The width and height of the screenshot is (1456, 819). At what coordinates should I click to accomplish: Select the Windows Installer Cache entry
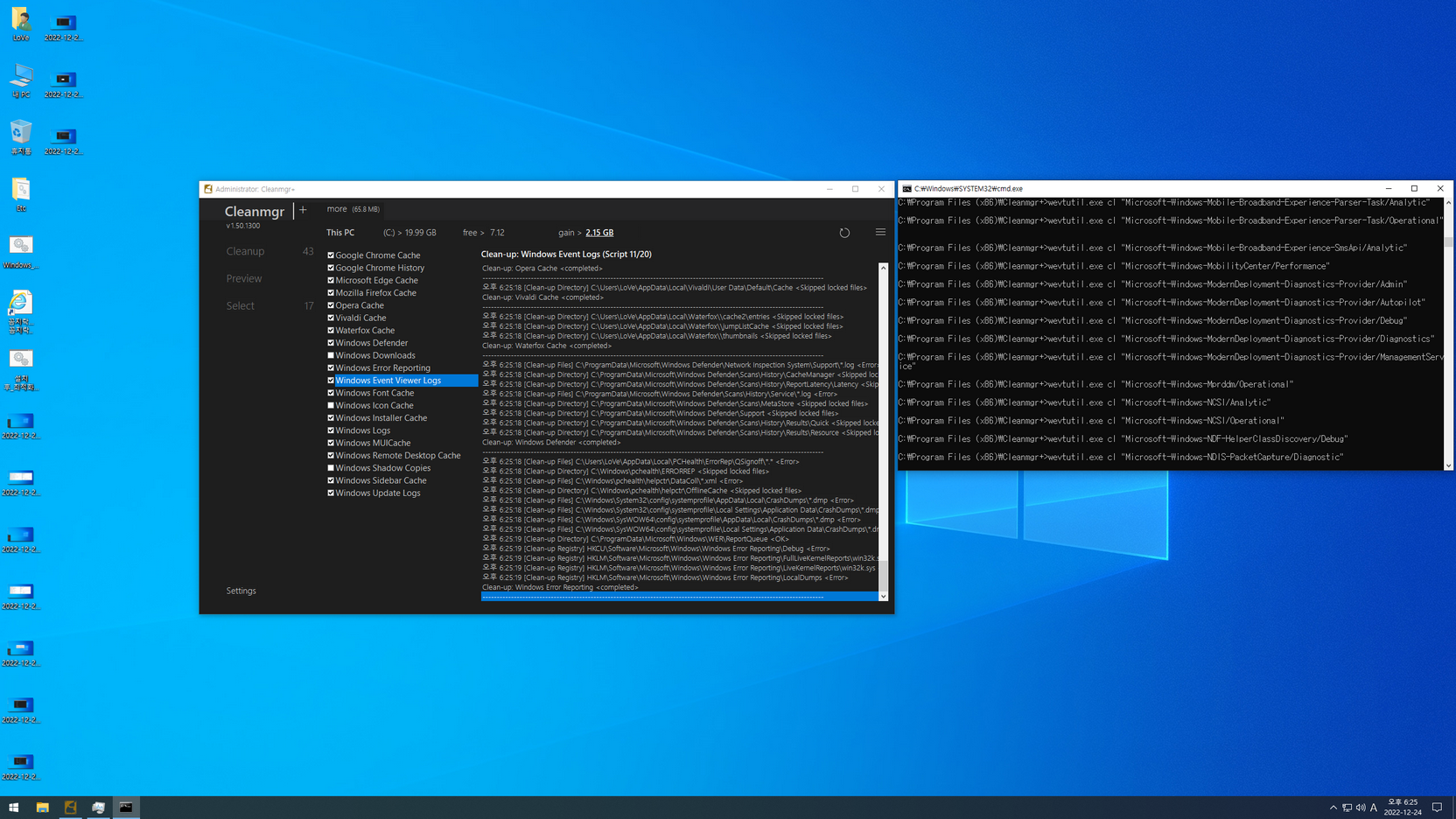381,417
